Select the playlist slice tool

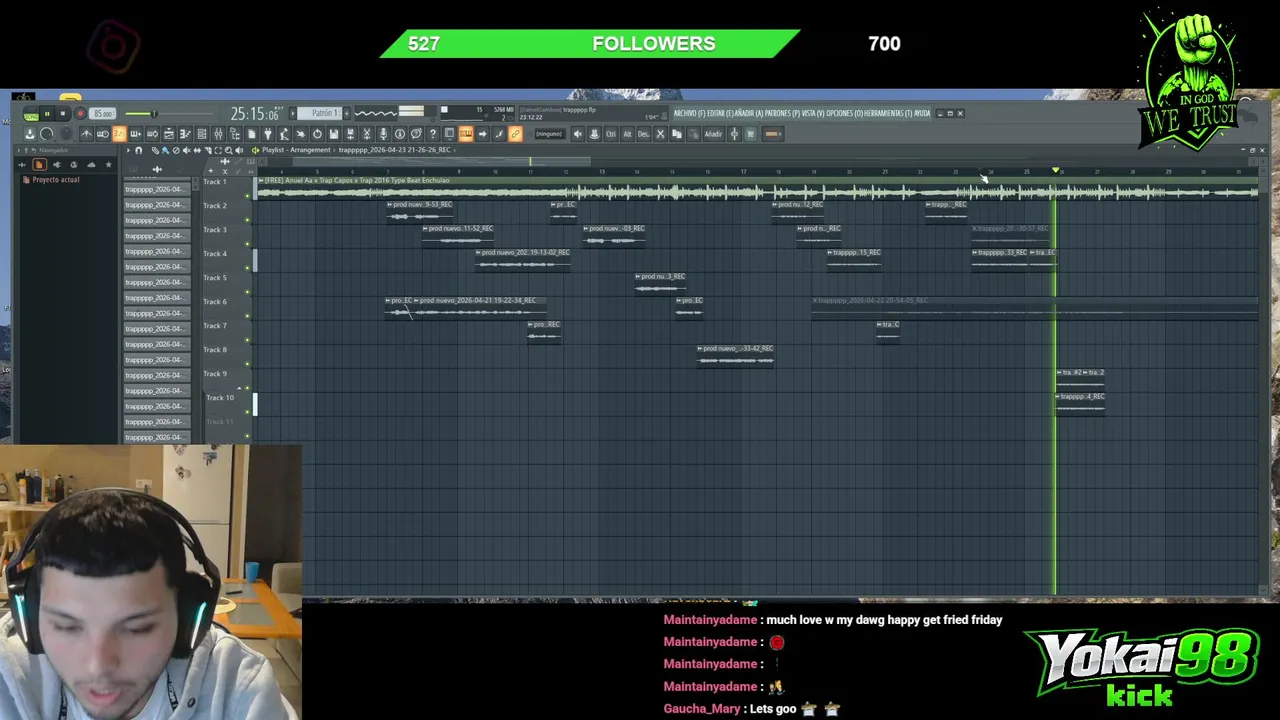click(208, 150)
